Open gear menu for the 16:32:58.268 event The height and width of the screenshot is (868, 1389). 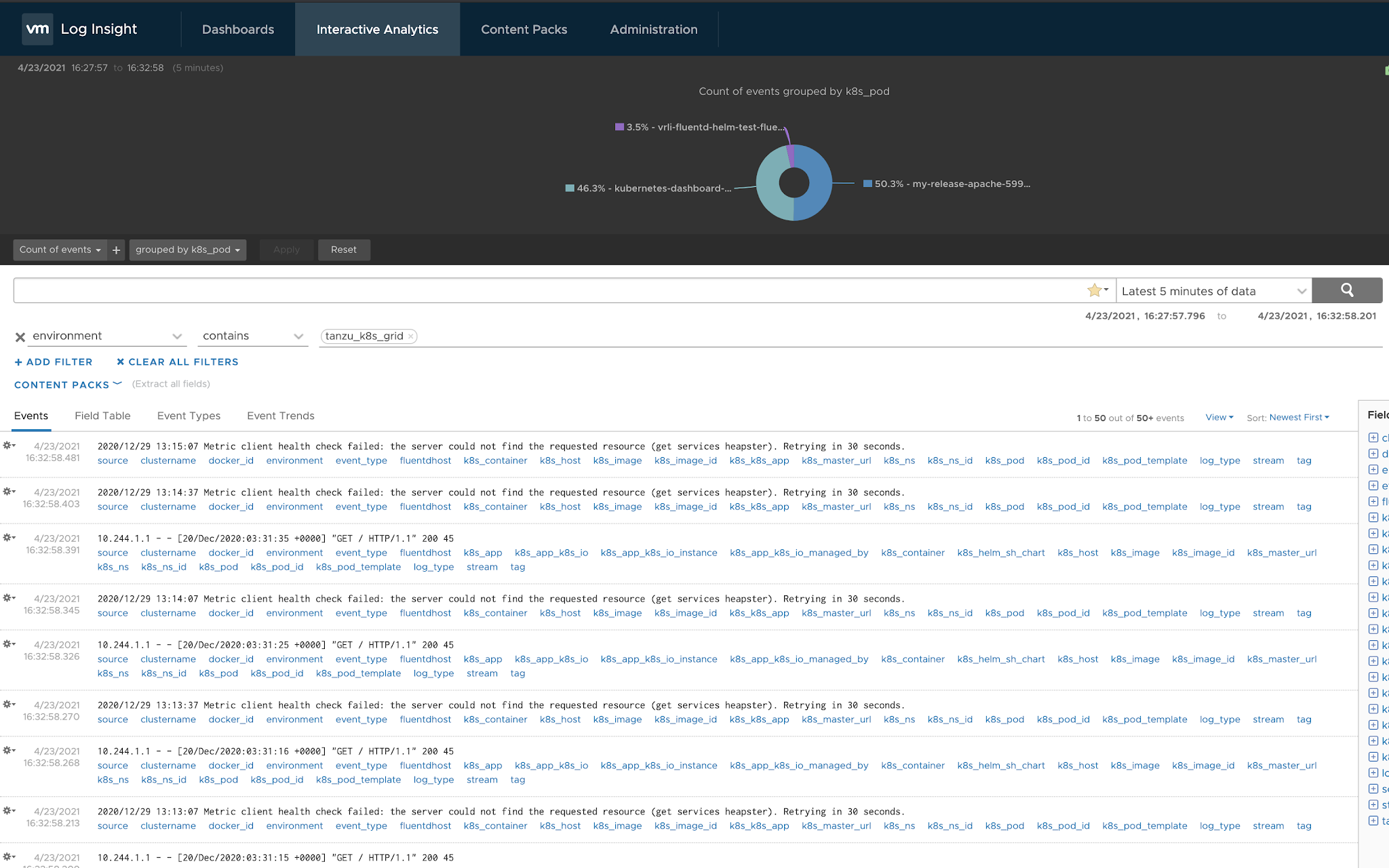pyautogui.click(x=9, y=751)
